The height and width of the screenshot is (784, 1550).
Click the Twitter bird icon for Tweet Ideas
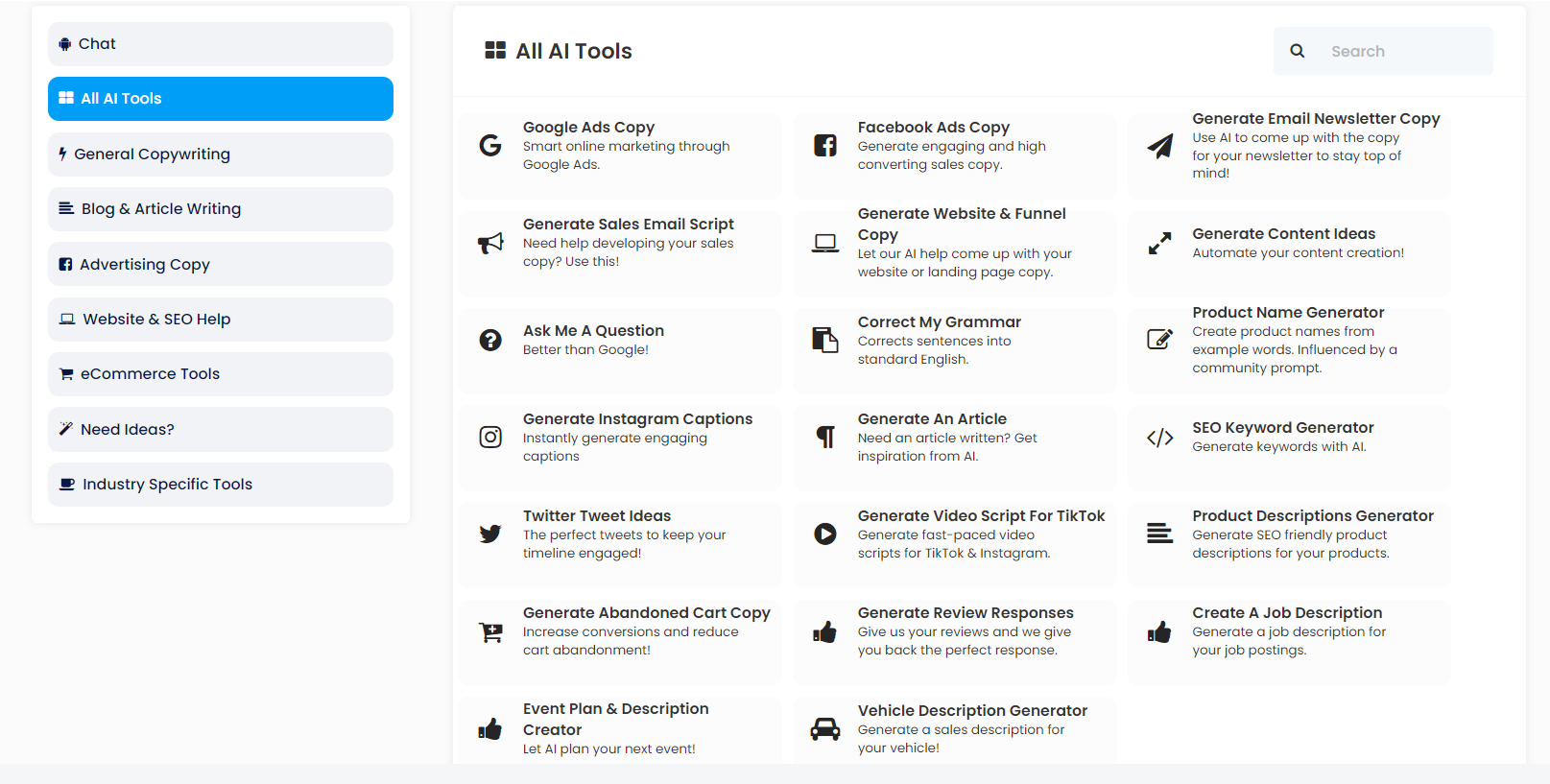pyautogui.click(x=490, y=534)
